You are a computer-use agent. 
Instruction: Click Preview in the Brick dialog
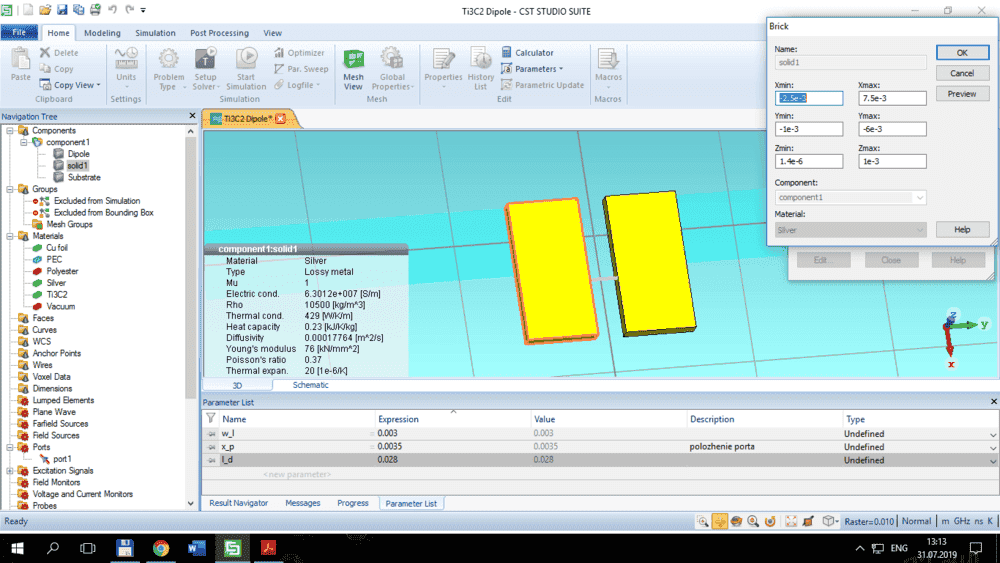coord(962,94)
